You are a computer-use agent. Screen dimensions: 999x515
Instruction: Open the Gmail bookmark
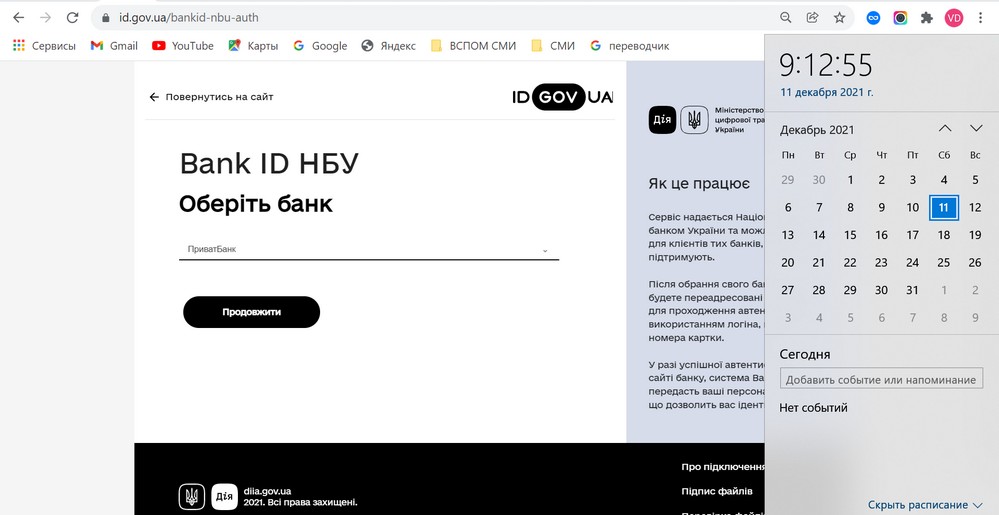(x=114, y=46)
